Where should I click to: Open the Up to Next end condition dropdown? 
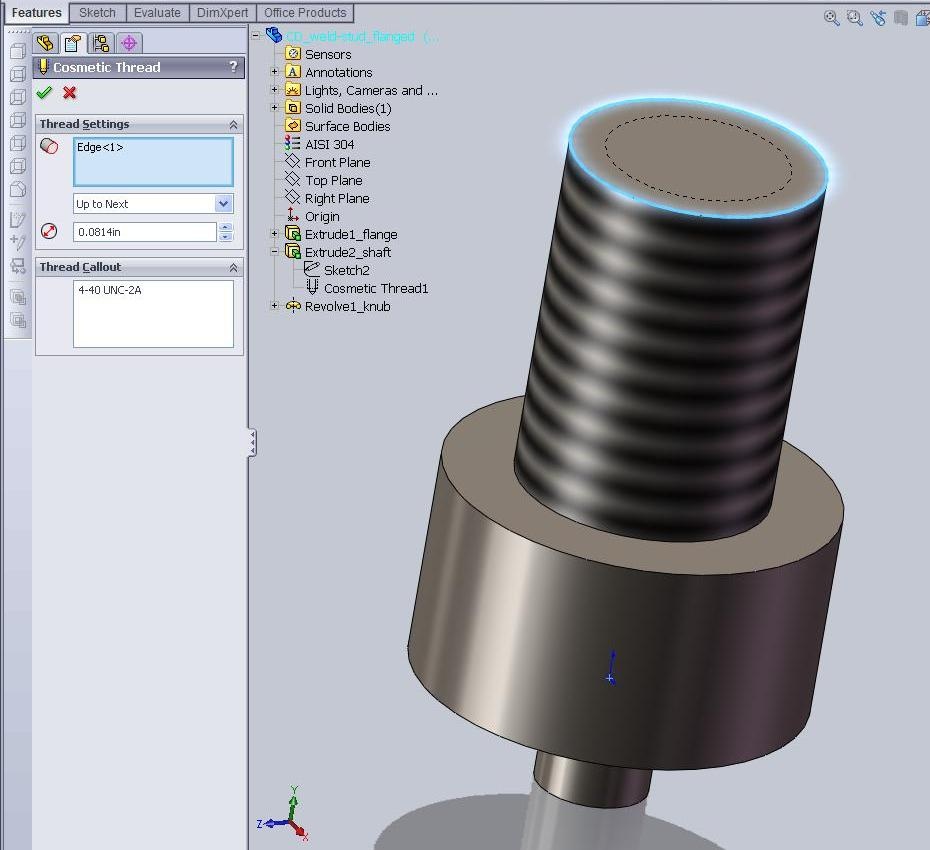223,203
